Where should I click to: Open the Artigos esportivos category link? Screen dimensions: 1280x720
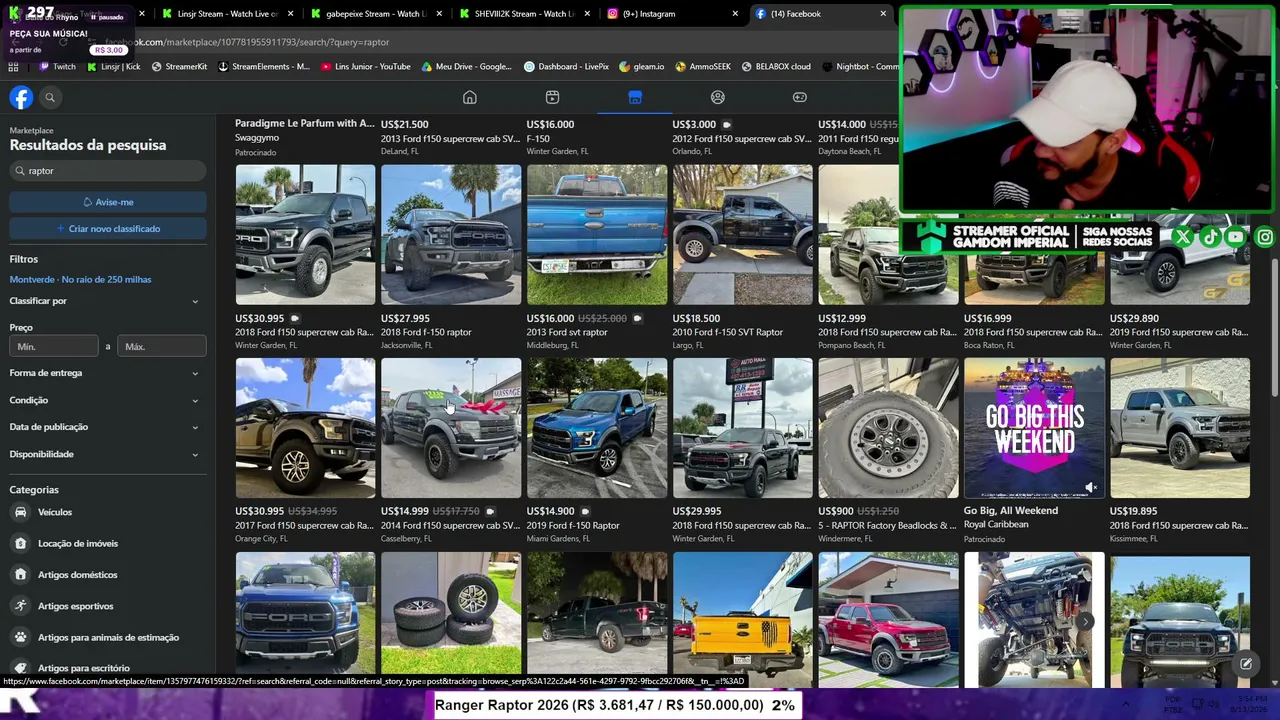coord(76,606)
